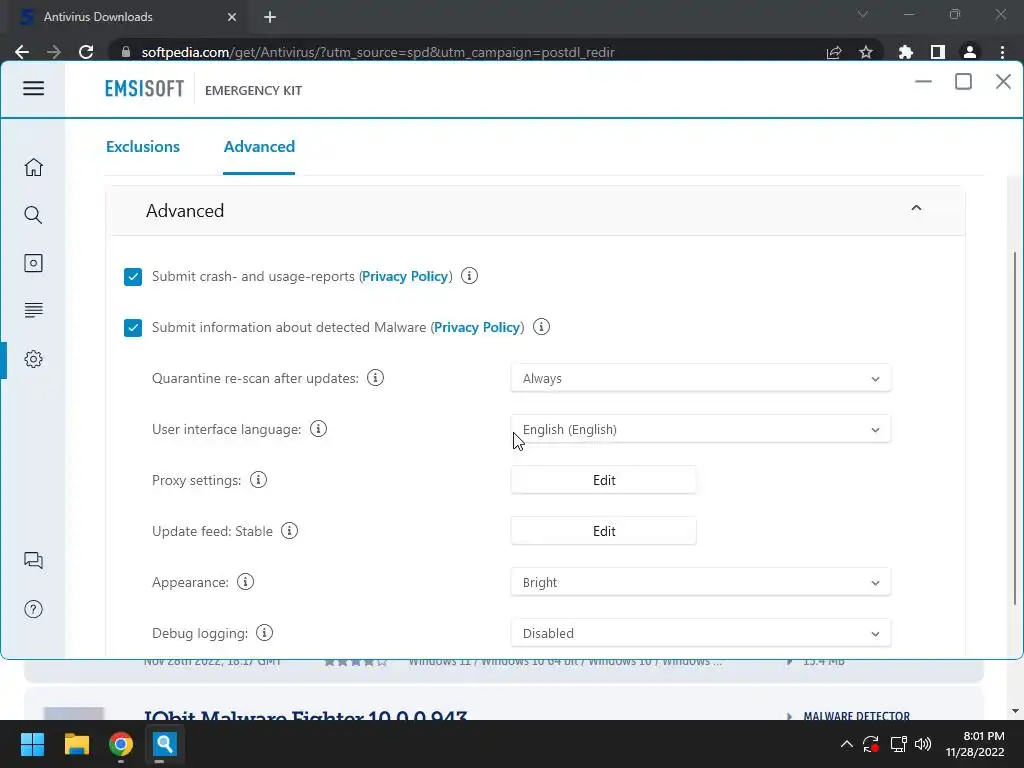Open the Emsisoft hamburger menu
This screenshot has width=1024, height=768.
click(x=33, y=88)
